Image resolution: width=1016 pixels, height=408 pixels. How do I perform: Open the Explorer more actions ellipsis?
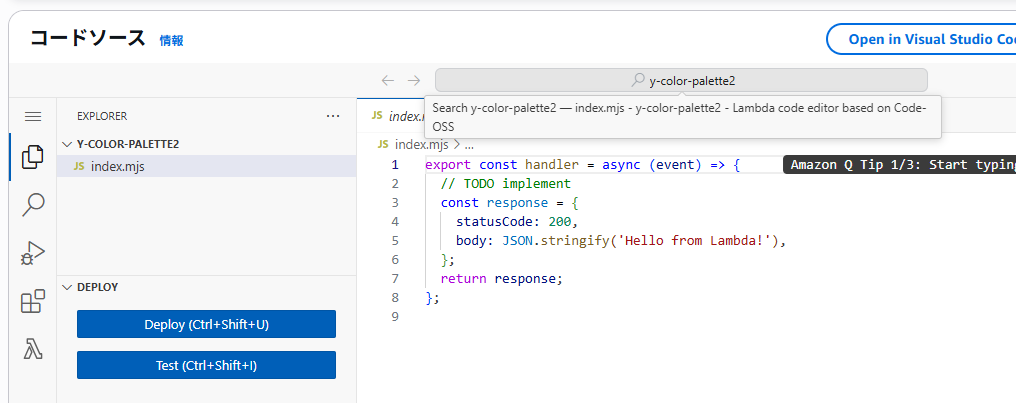(x=333, y=116)
